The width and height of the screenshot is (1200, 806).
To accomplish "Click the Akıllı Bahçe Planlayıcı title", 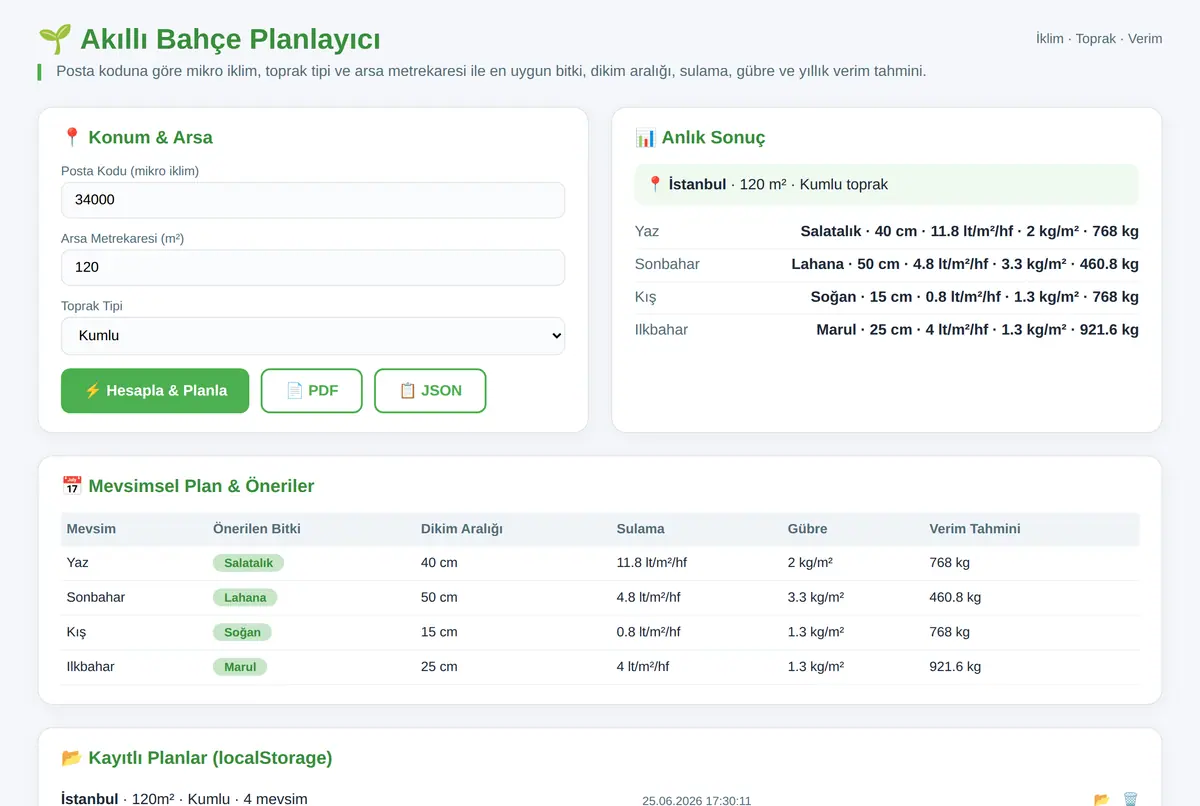I will pyautogui.click(x=230, y=39).
